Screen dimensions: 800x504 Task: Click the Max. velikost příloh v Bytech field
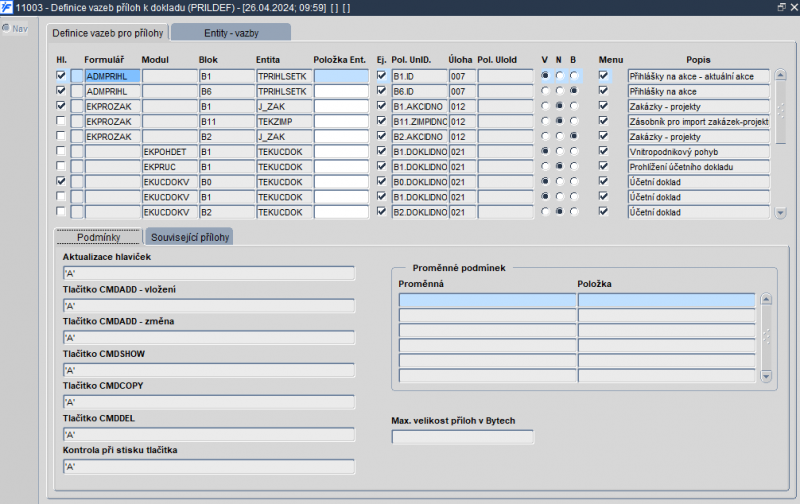462,436
